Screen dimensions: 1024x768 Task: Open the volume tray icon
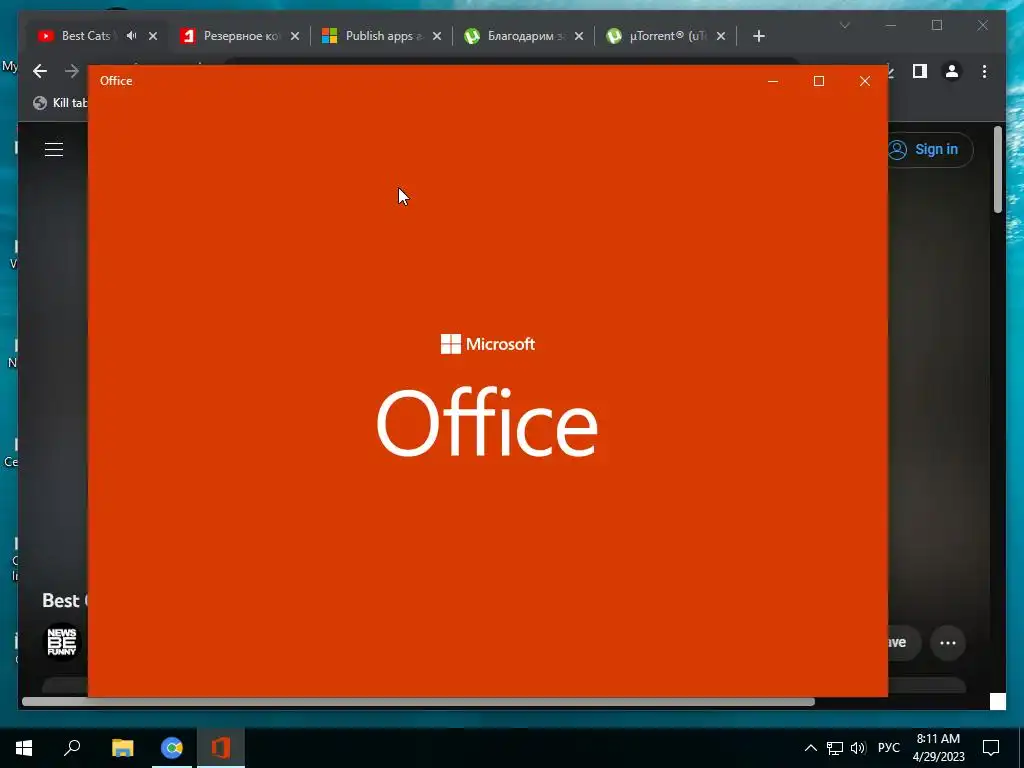tap(858, 748)
